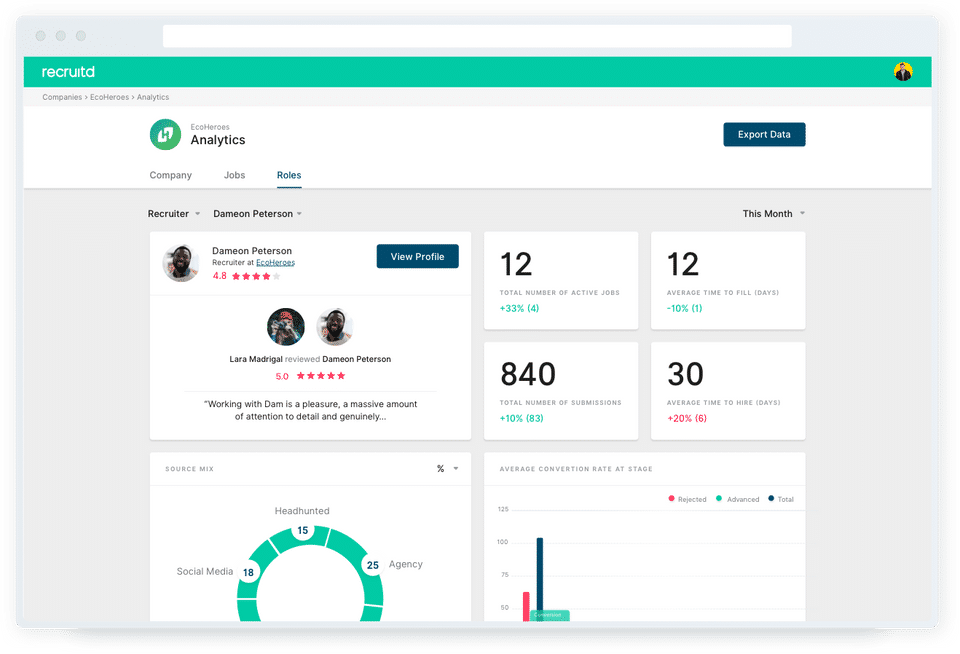Switch to the Company tab
This screenshot has width=960, height=654.
click(171, 175)
